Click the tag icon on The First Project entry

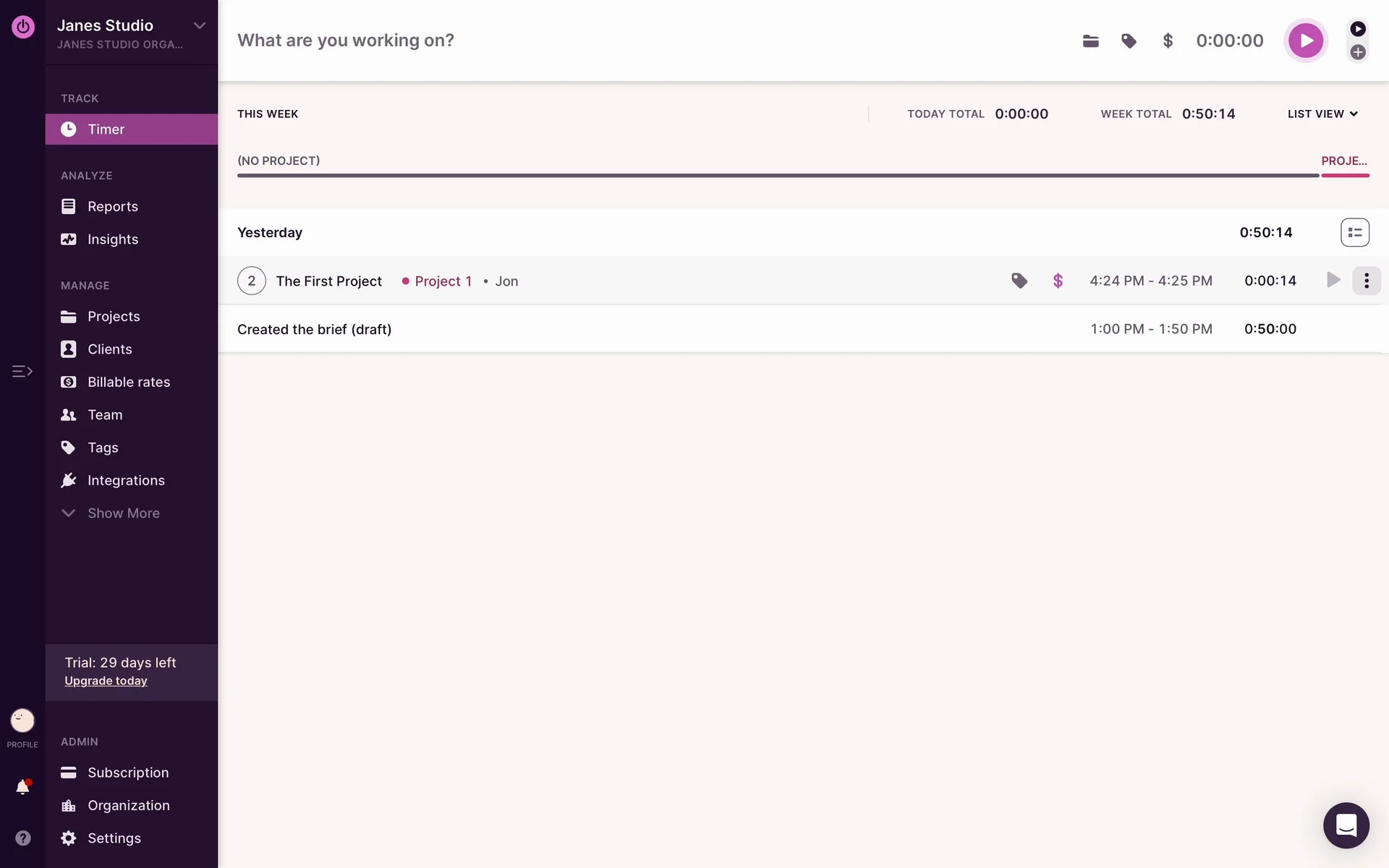pyautogui.click(x=1019, y=281)
